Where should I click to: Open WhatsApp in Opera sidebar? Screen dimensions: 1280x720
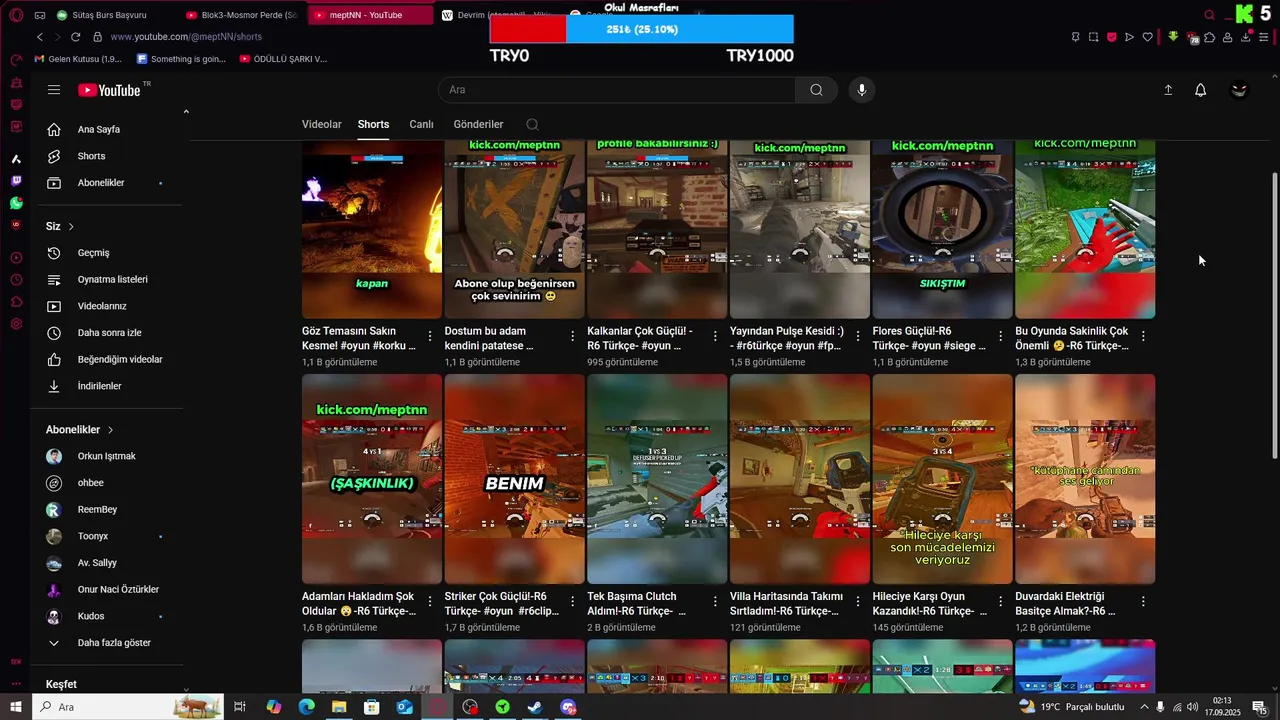[16, 203]
